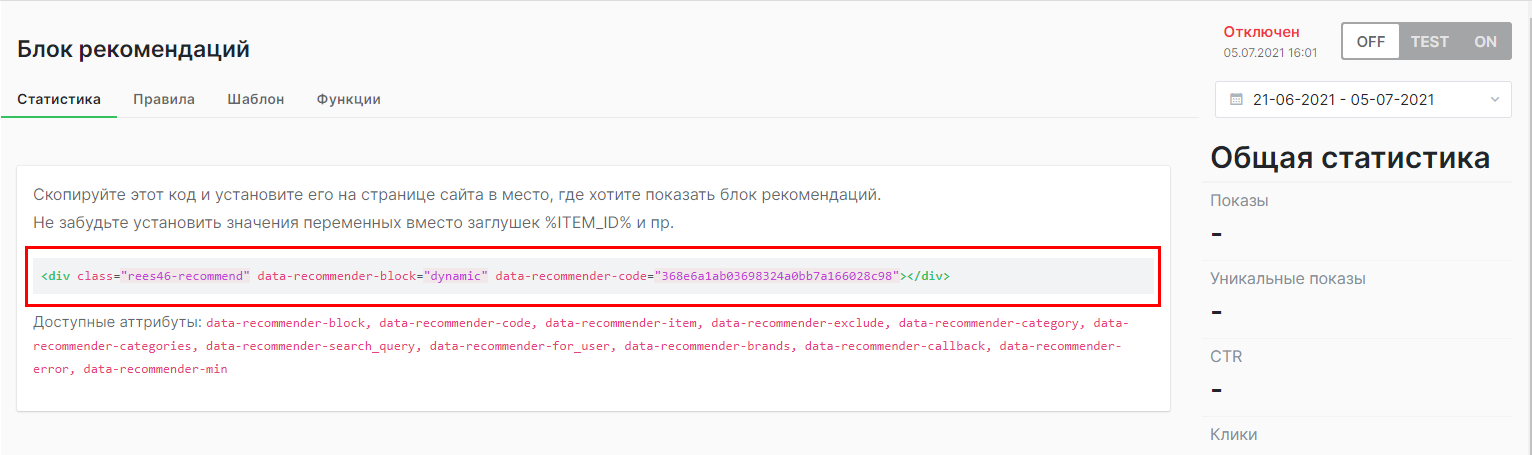Image resolution: width=1532 pixels, height=455 pixels.
Task: Switch to the Правила tab
Action: [x=164, y=100]
